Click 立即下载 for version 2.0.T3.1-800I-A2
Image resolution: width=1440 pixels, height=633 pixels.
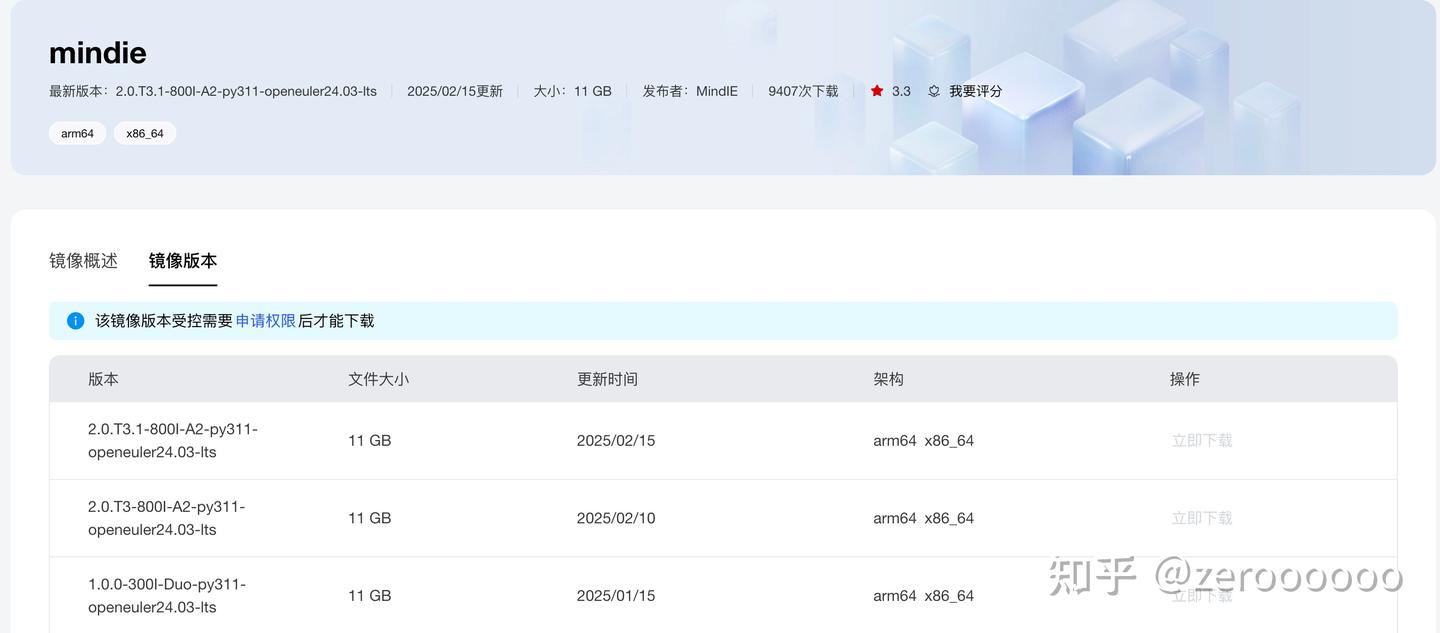point(1202,440)
